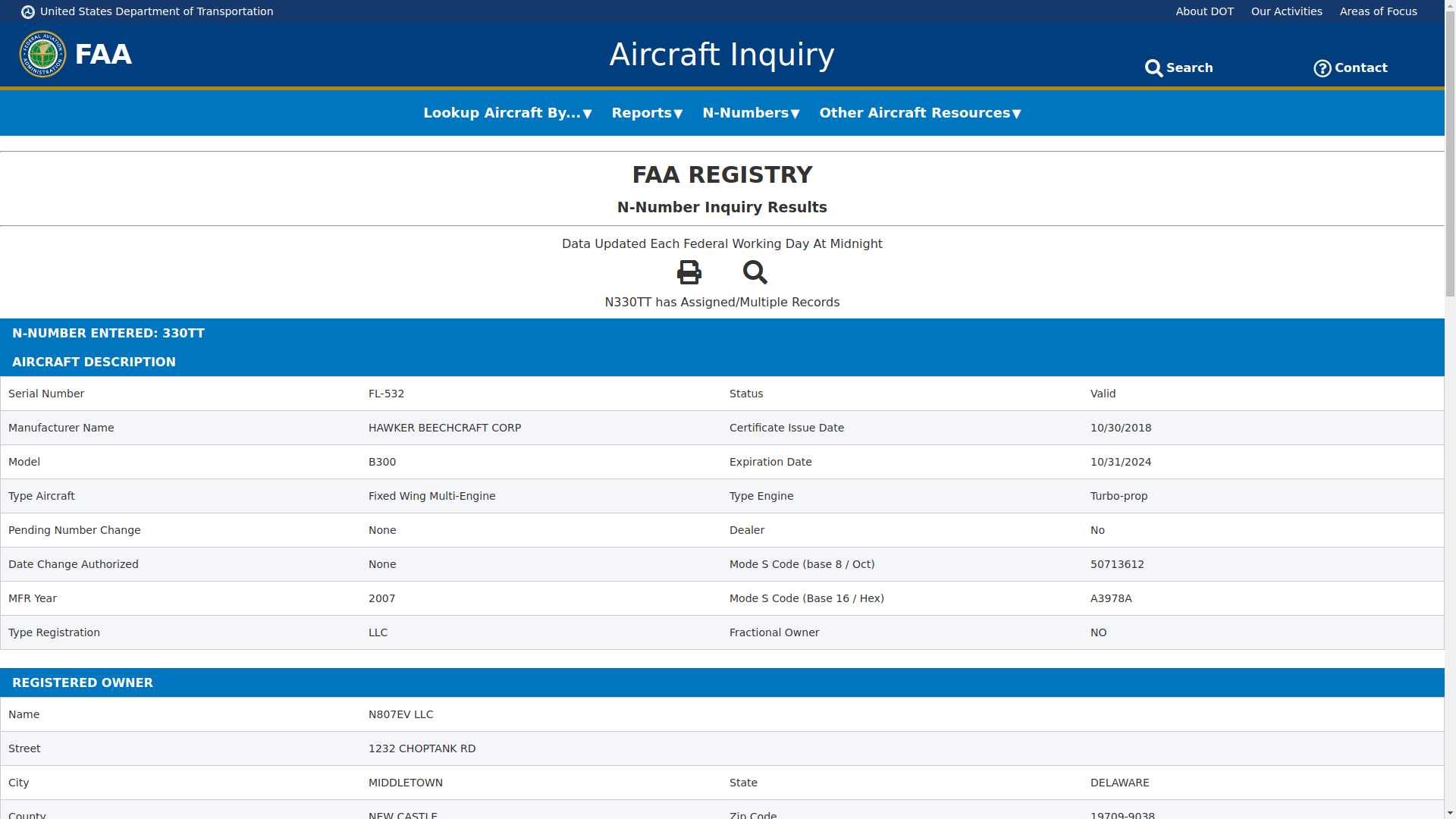This screenshot has height=819, width=1456.
Task: Click the magnifying glass icon below the update notice
Action: click(x=755, y=272)
